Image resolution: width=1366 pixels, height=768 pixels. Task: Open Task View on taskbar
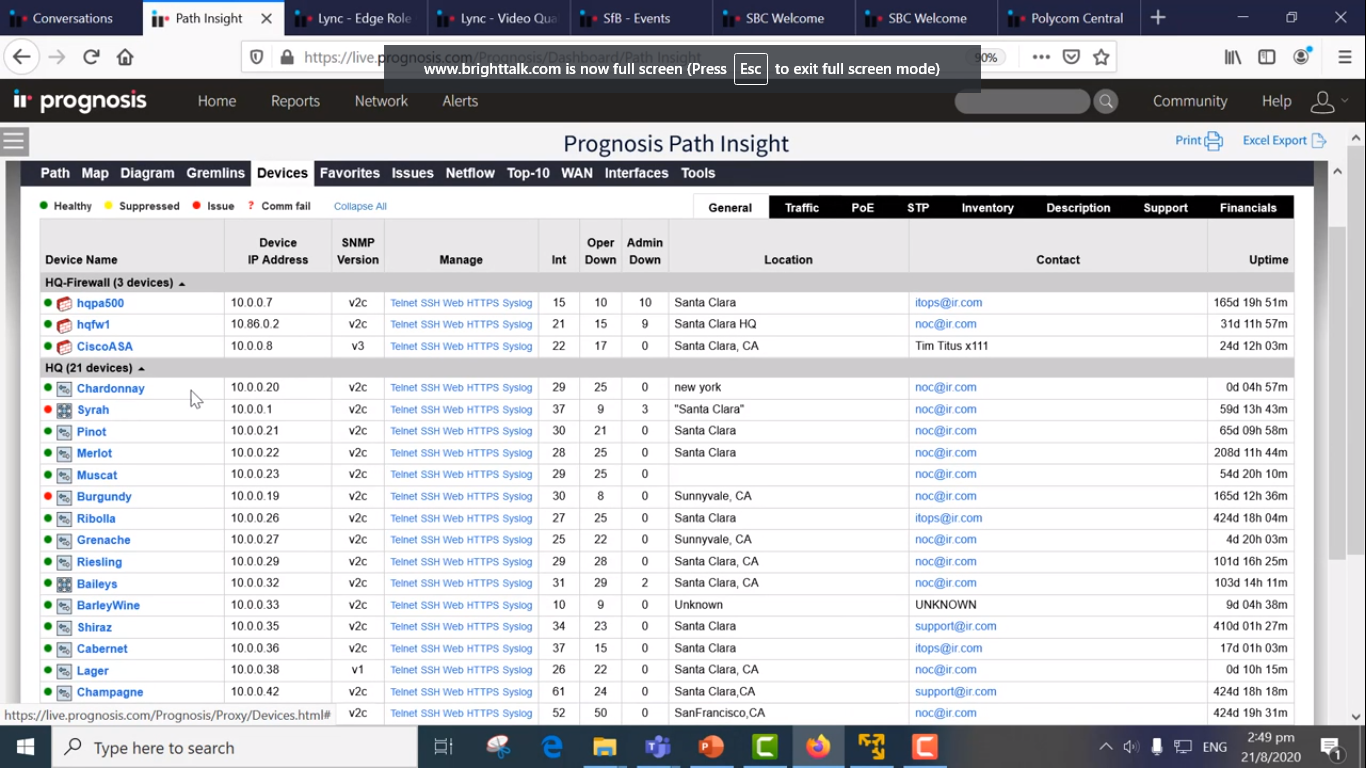443,747
